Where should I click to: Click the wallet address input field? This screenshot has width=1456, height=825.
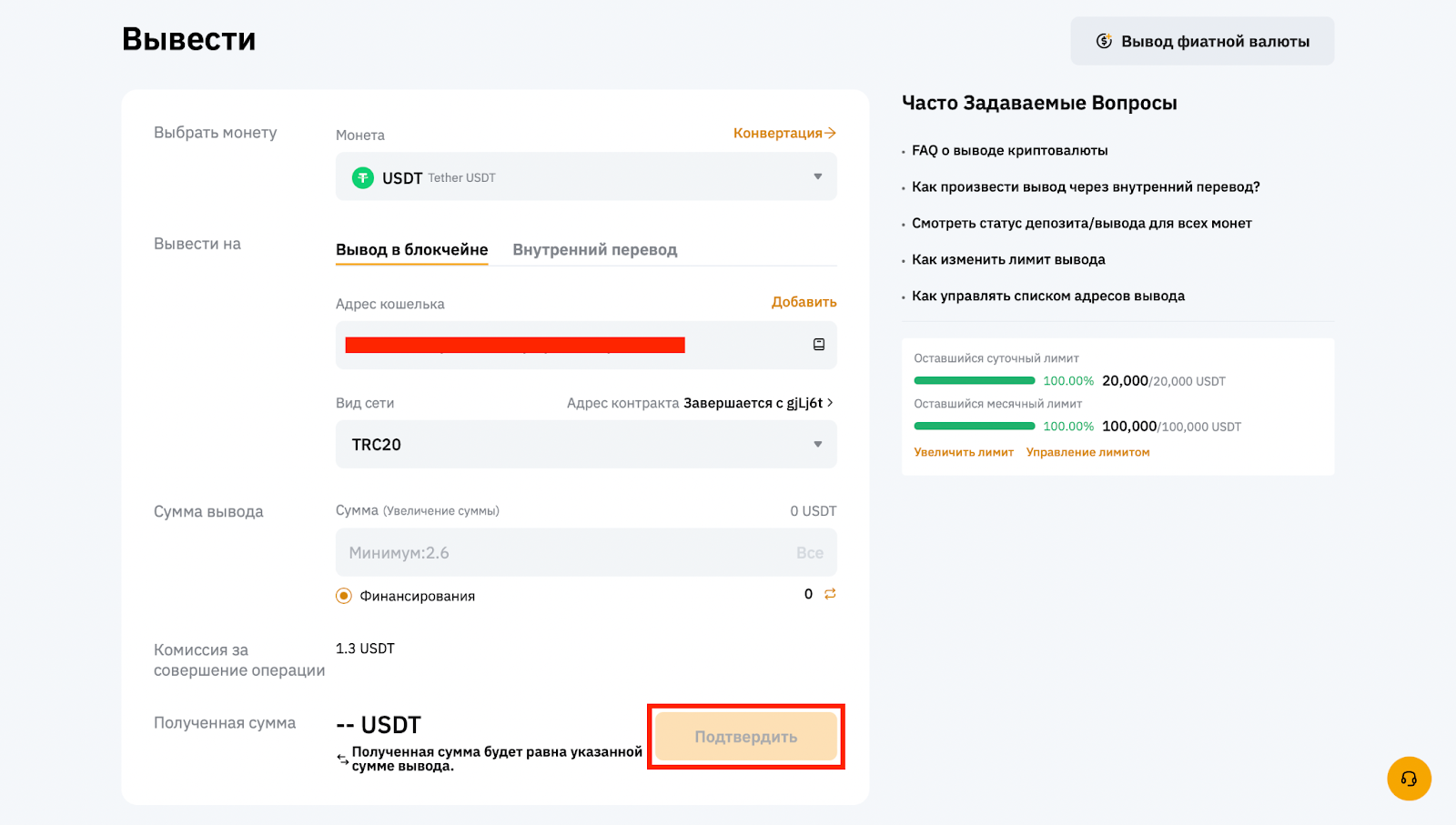pos(586,345)
